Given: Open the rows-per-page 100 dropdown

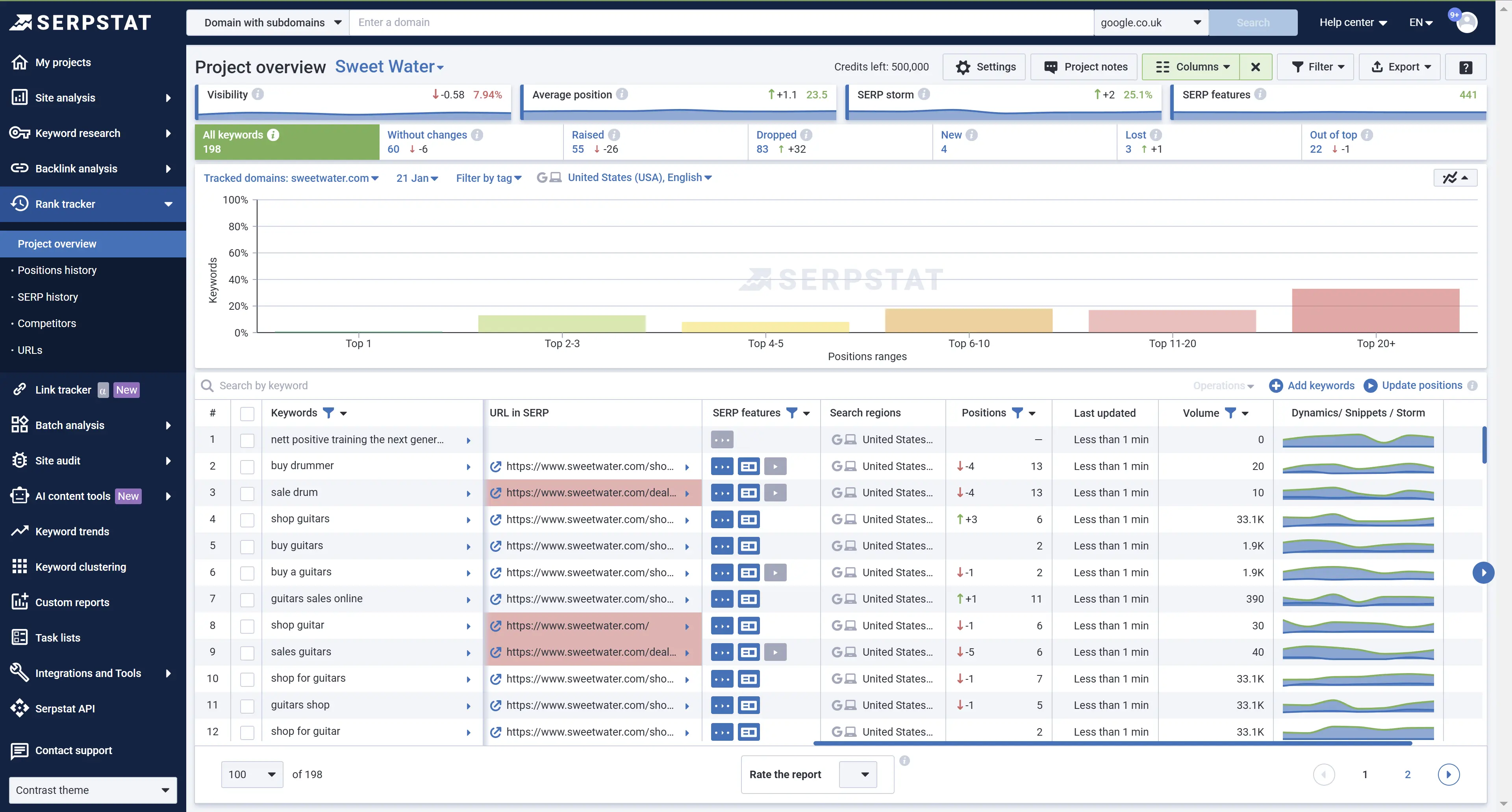Looking at the screenshot, I should coord(252,775).
